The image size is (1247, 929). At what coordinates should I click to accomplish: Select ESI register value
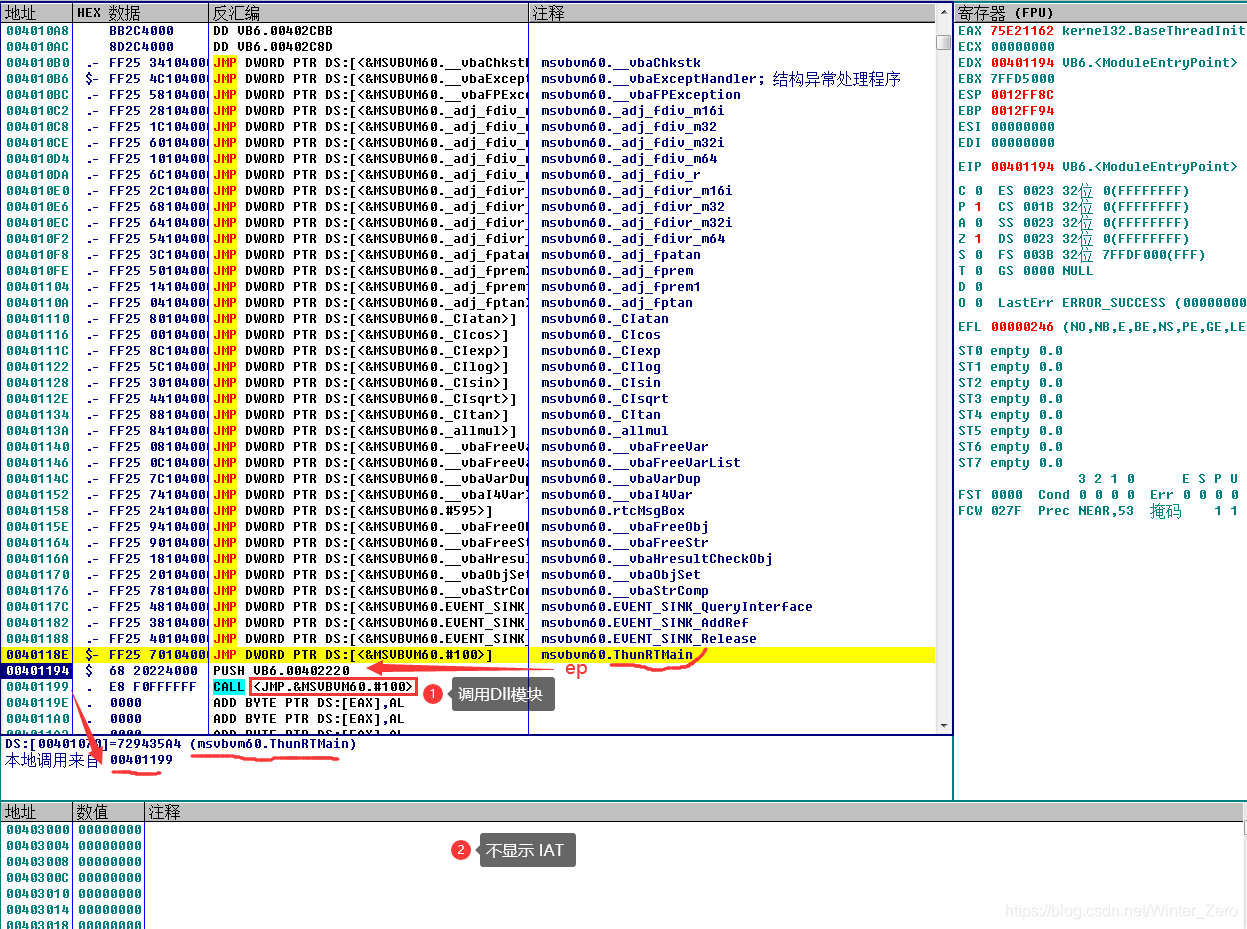click(x=1022, y=127)
